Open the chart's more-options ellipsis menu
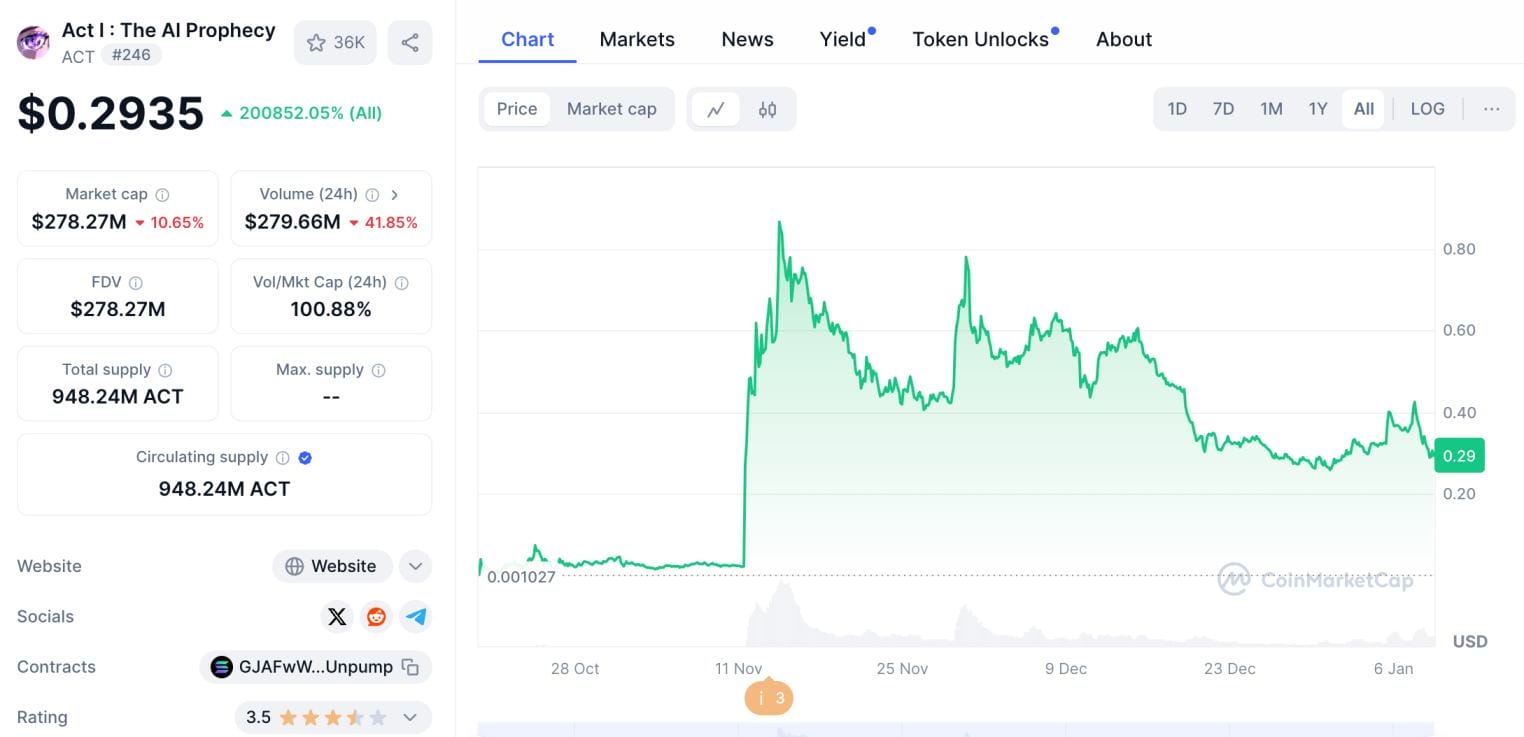The height and width of the screenshot is (737, 1524). tap(1491, 108)
